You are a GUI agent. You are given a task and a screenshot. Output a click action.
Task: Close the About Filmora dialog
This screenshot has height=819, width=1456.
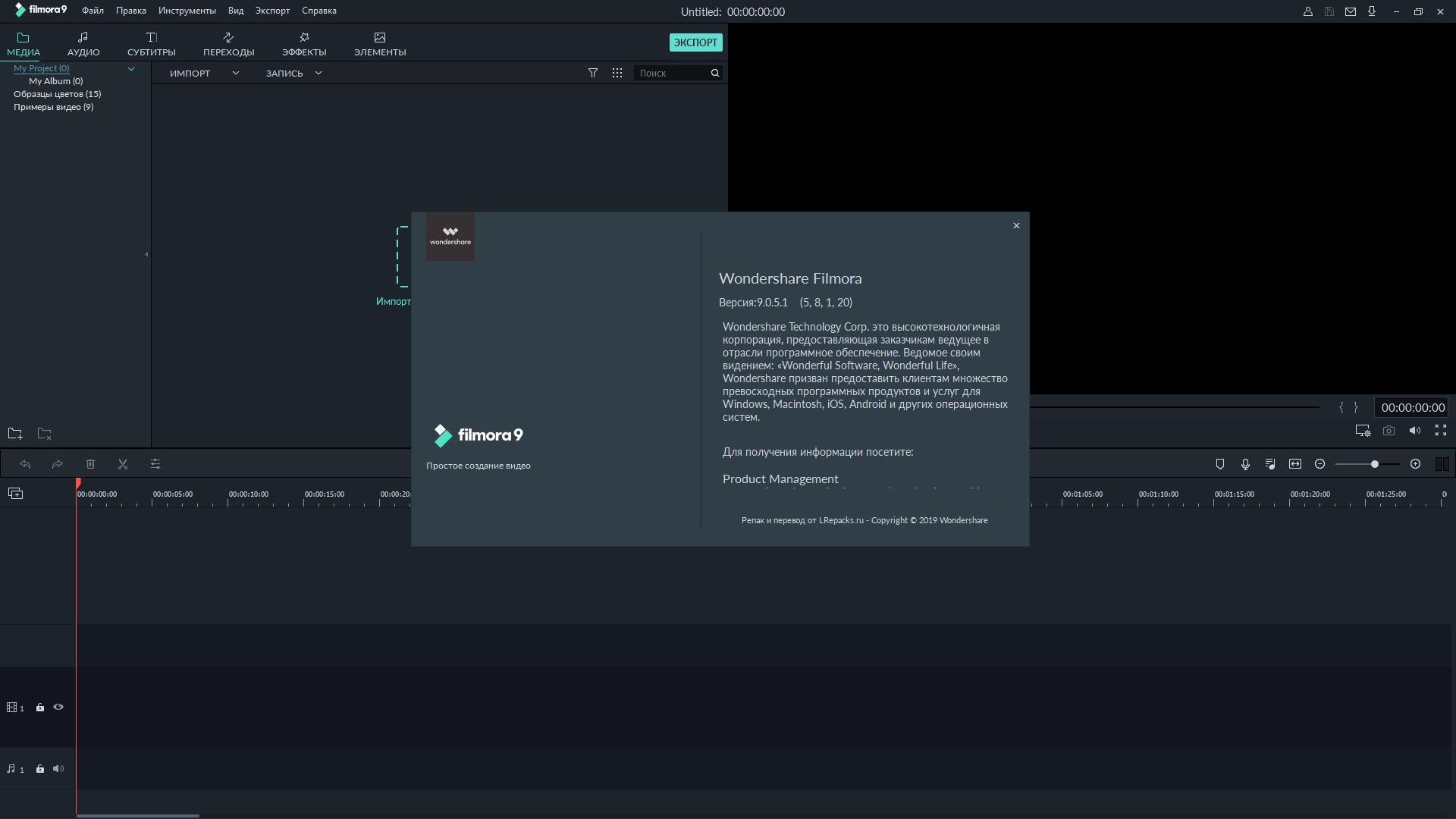pyautogui.click(x=1016, y=226)
